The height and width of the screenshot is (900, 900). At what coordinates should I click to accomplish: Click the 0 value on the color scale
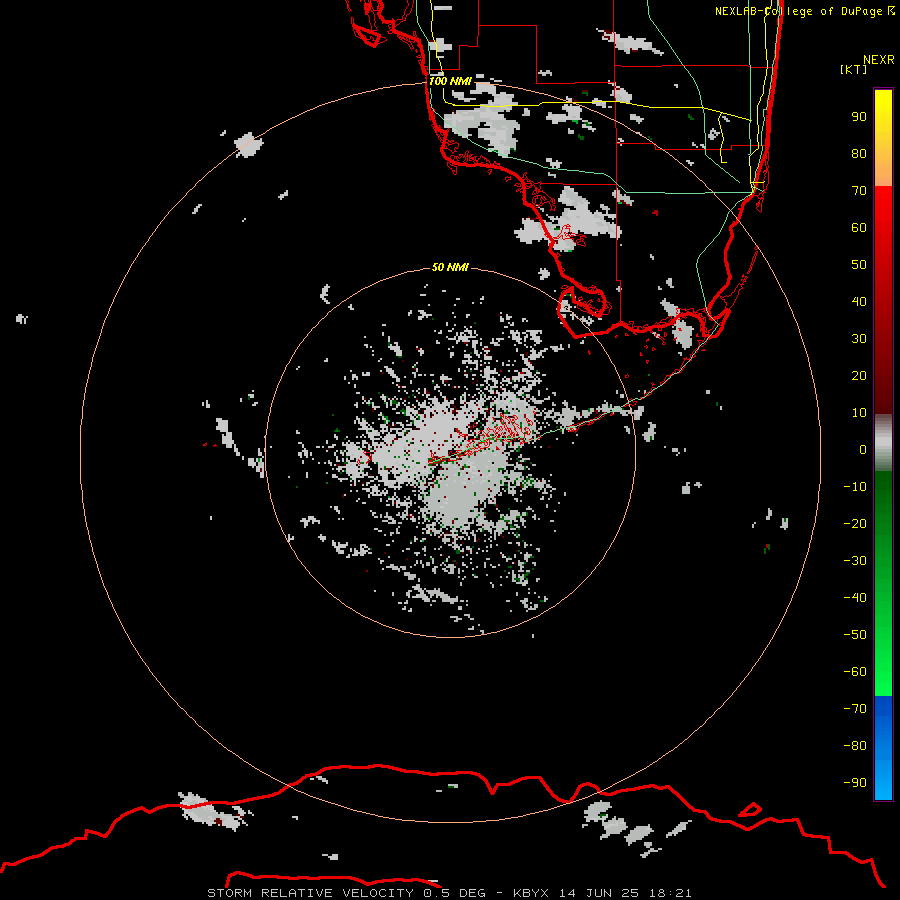pyautogui.click(x=863, y=450)
